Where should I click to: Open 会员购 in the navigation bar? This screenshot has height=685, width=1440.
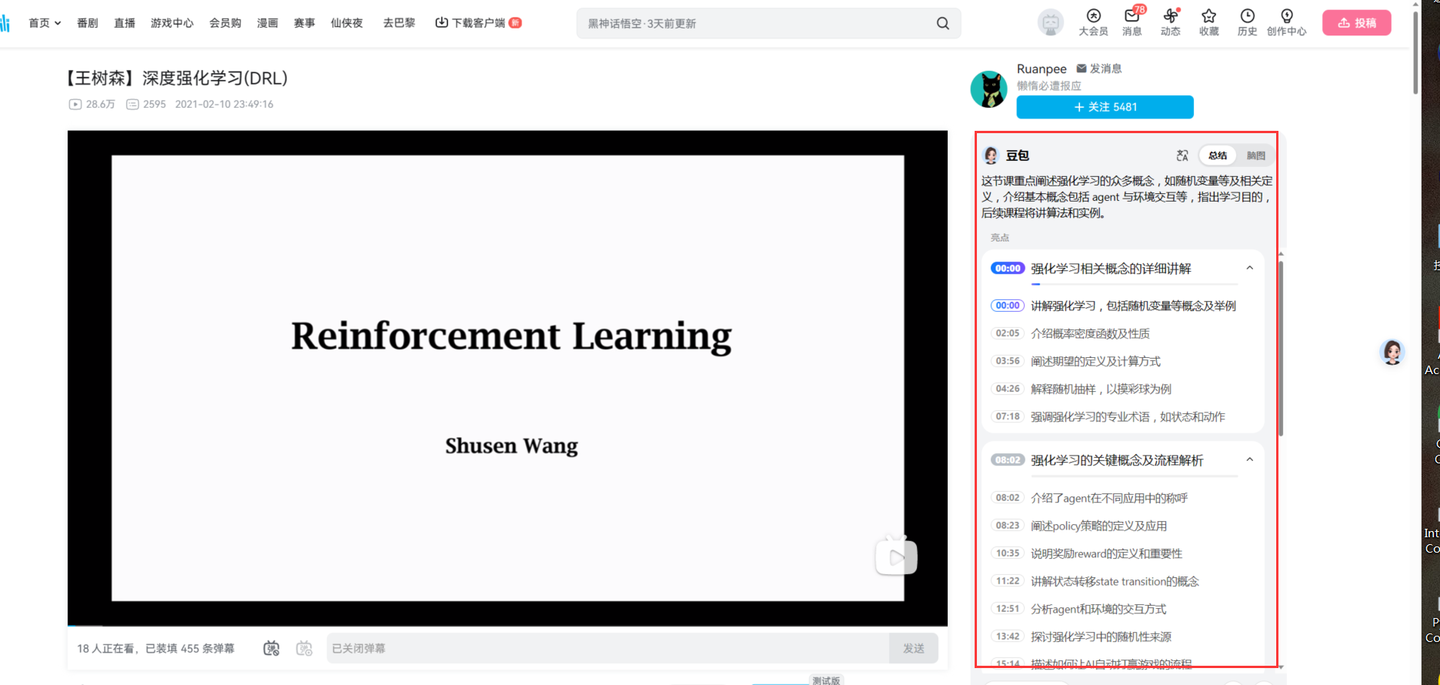[225, 23]
